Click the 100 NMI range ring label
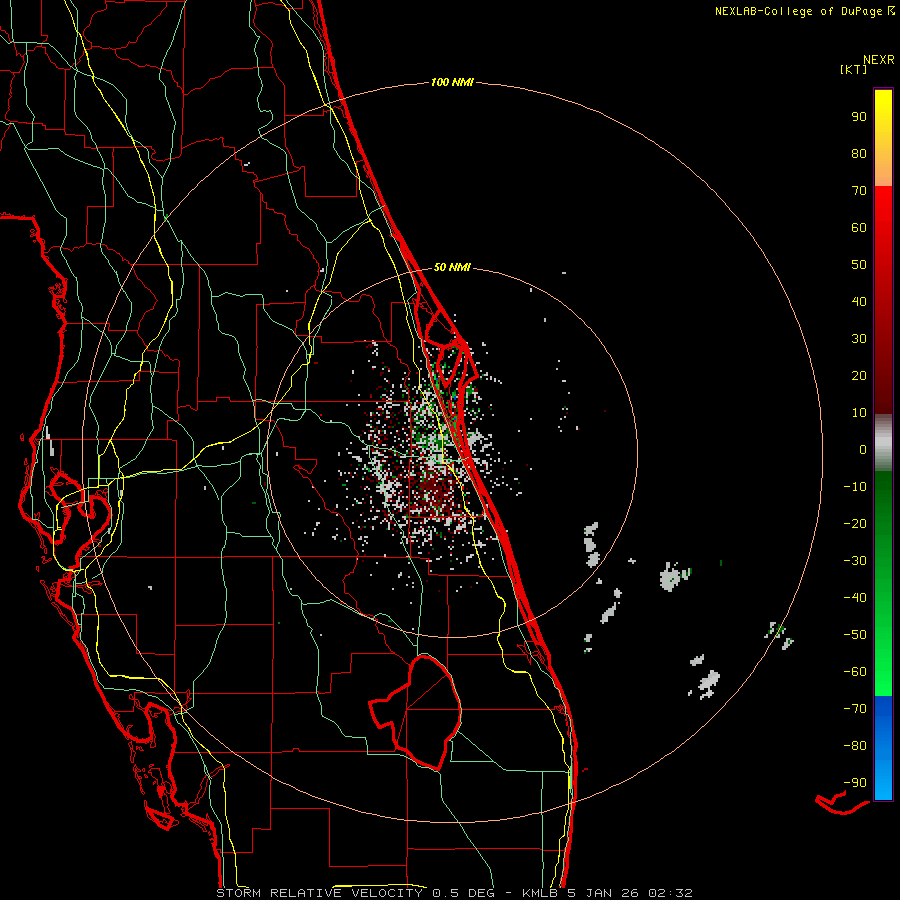The width and height of the screenshot is (900, 900). (452, 82)
